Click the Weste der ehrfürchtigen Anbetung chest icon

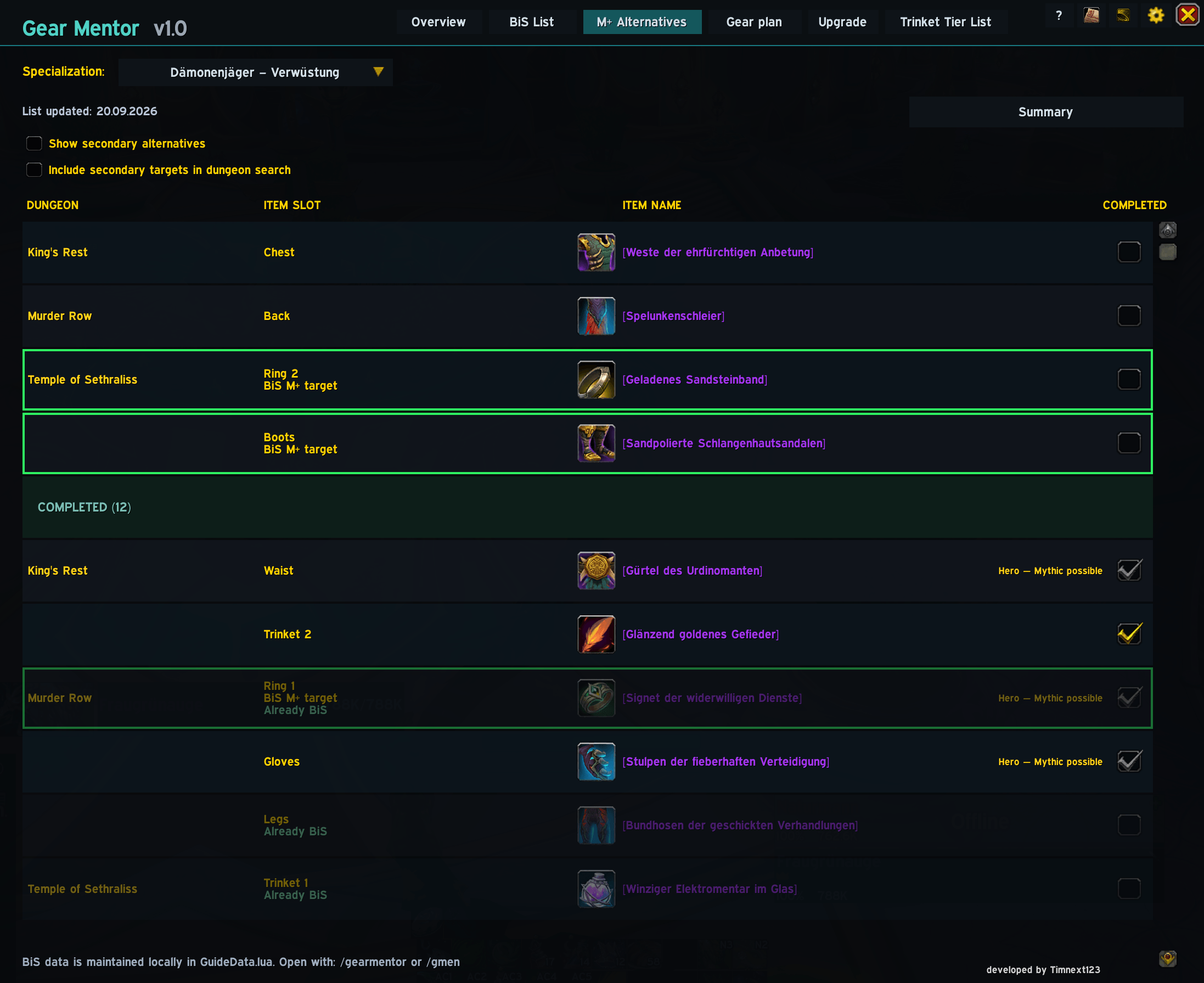tap(596, 252)
